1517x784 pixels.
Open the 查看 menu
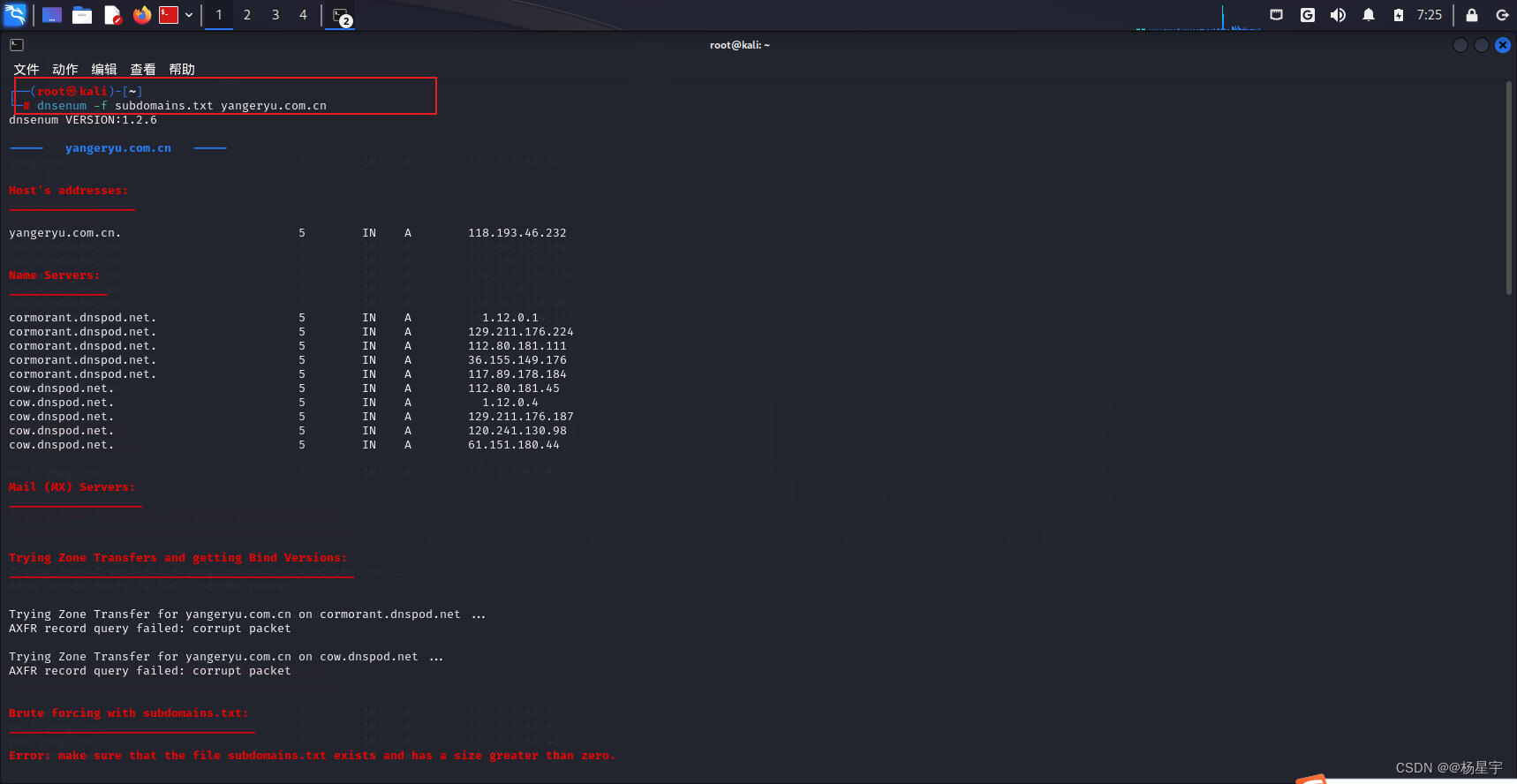143,69
